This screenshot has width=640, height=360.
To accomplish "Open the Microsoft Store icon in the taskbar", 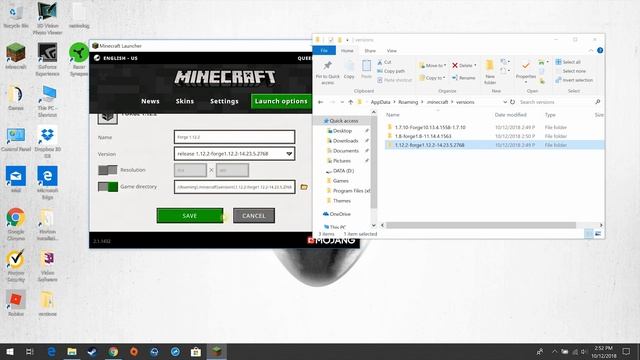I will tap(196, 351).
